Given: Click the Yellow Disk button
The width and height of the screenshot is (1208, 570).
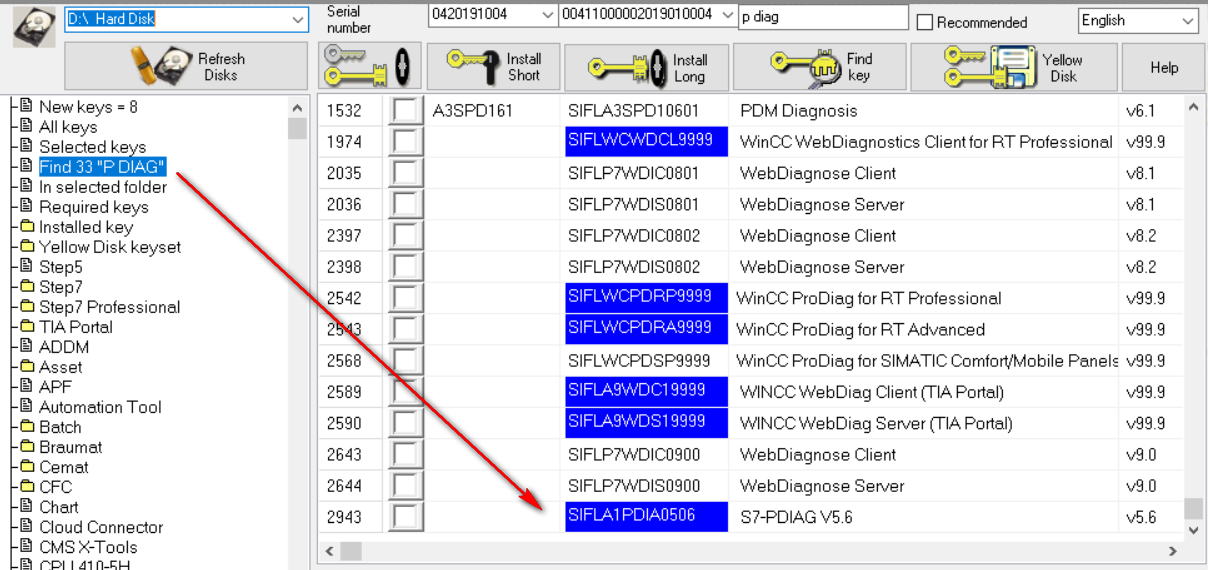Looking at the screenshot, I should 1014,67.
